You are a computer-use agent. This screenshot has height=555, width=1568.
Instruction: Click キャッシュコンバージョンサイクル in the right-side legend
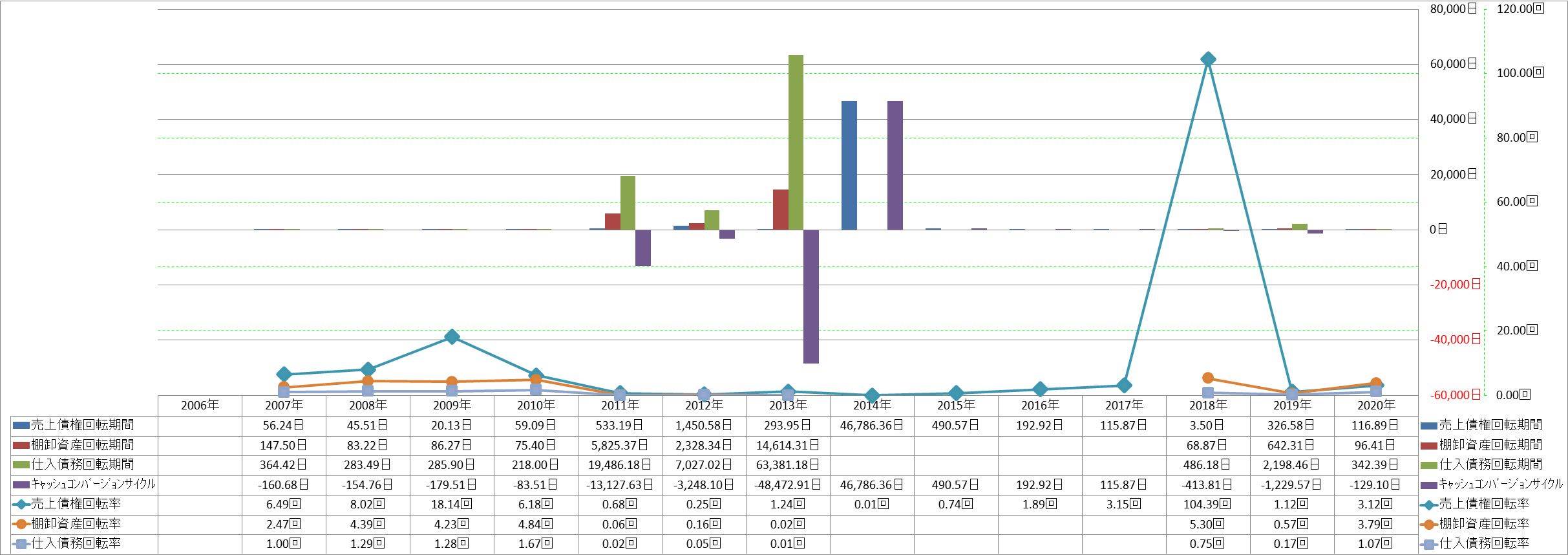(x=1501, y=484)
